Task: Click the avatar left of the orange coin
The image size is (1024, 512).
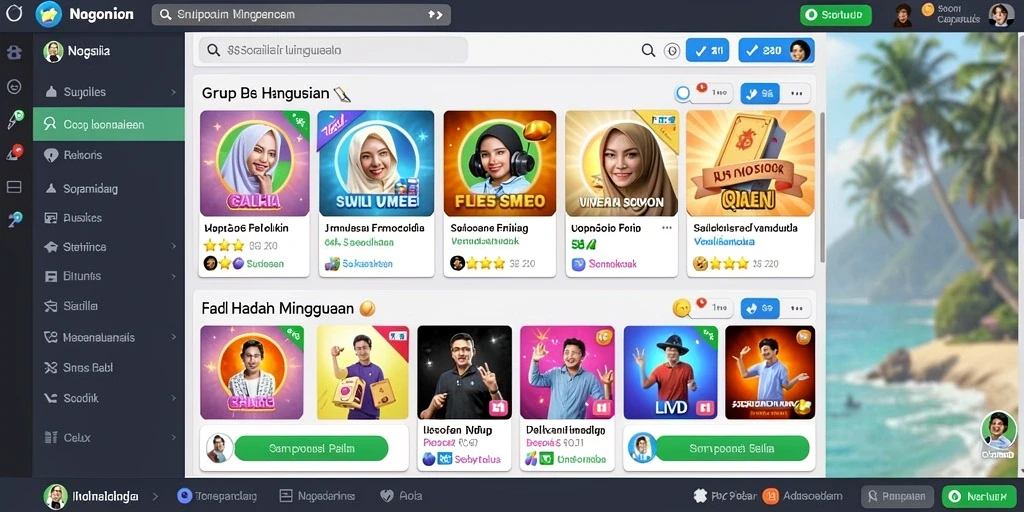Action: click(x=903, y=14)
